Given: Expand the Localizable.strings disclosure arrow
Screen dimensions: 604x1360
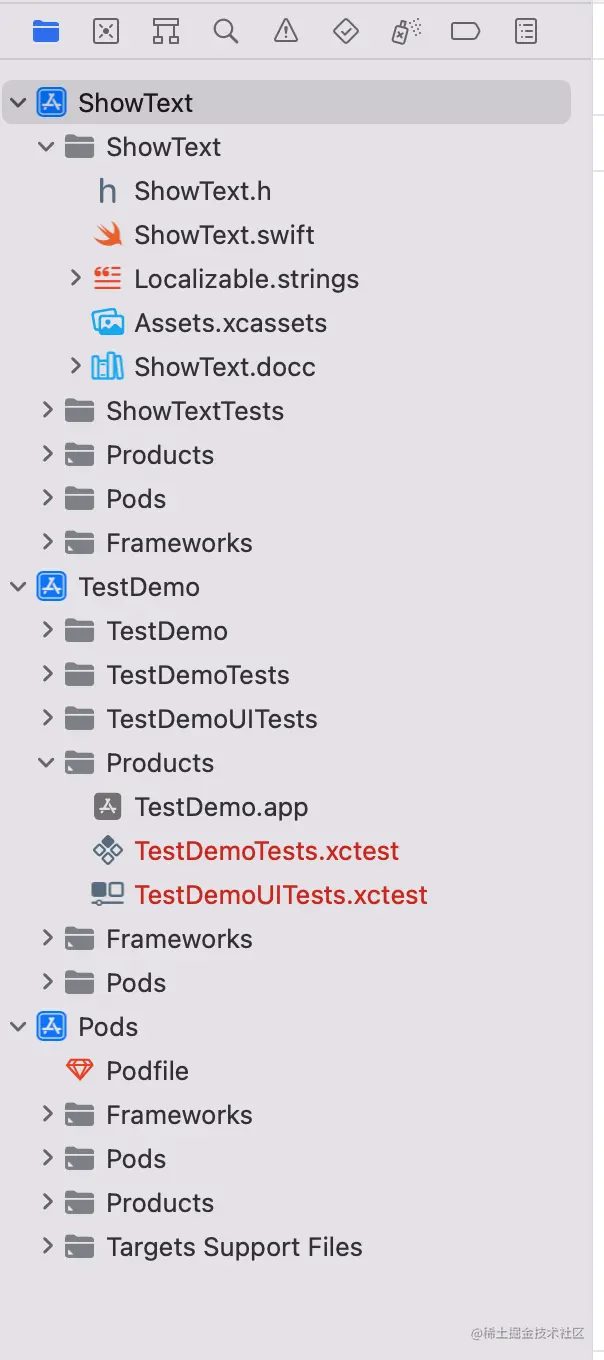Looking at the screenshot, I should click(76, 279).
